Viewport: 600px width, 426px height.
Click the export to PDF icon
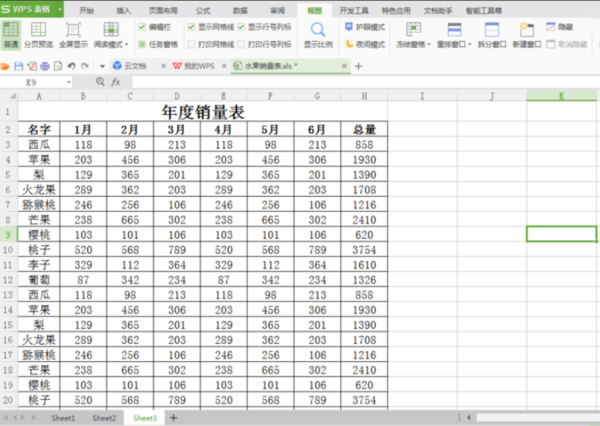coord(32,66)
